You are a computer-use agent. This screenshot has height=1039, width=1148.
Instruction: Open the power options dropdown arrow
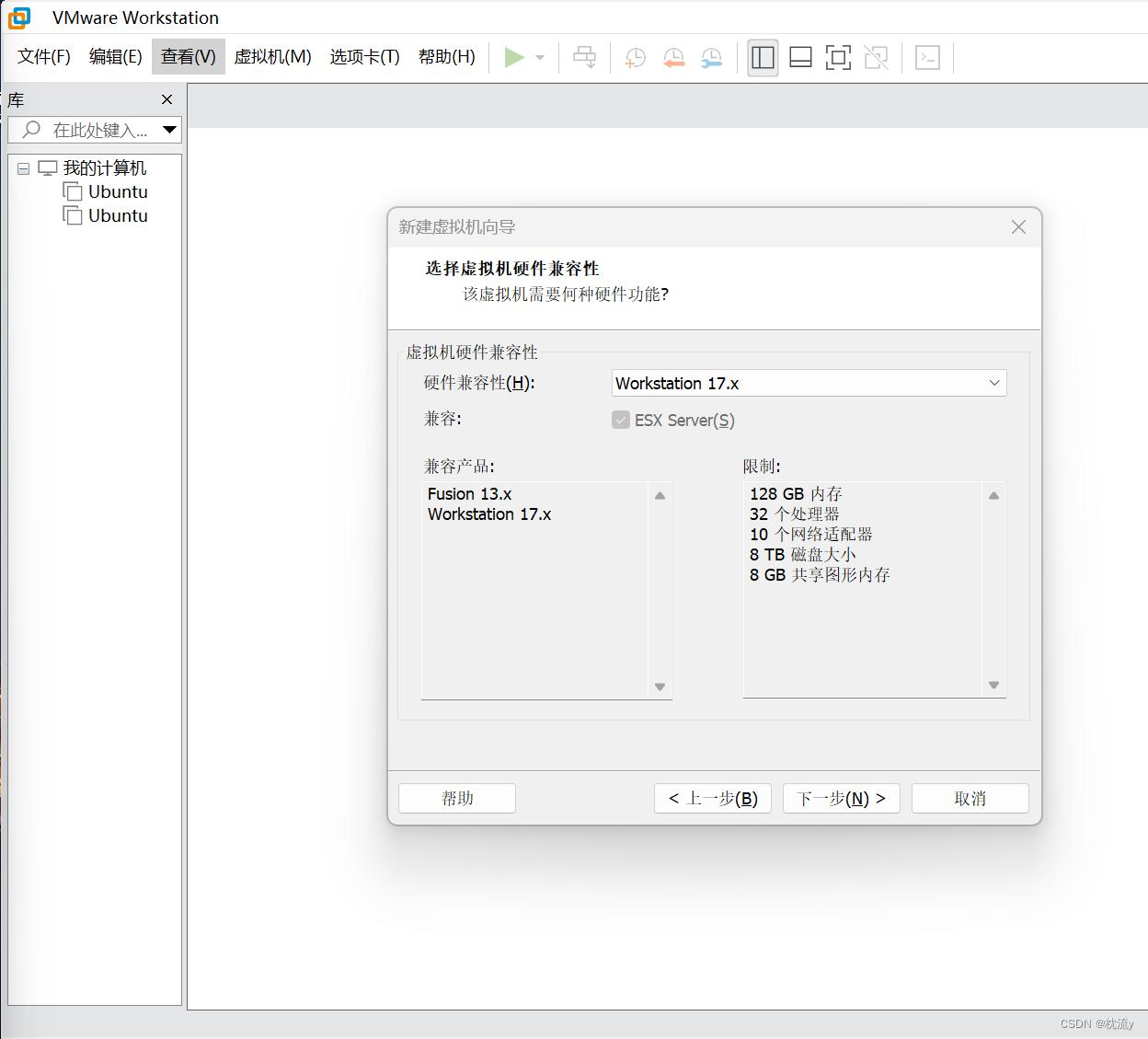[x=540, y=57]
